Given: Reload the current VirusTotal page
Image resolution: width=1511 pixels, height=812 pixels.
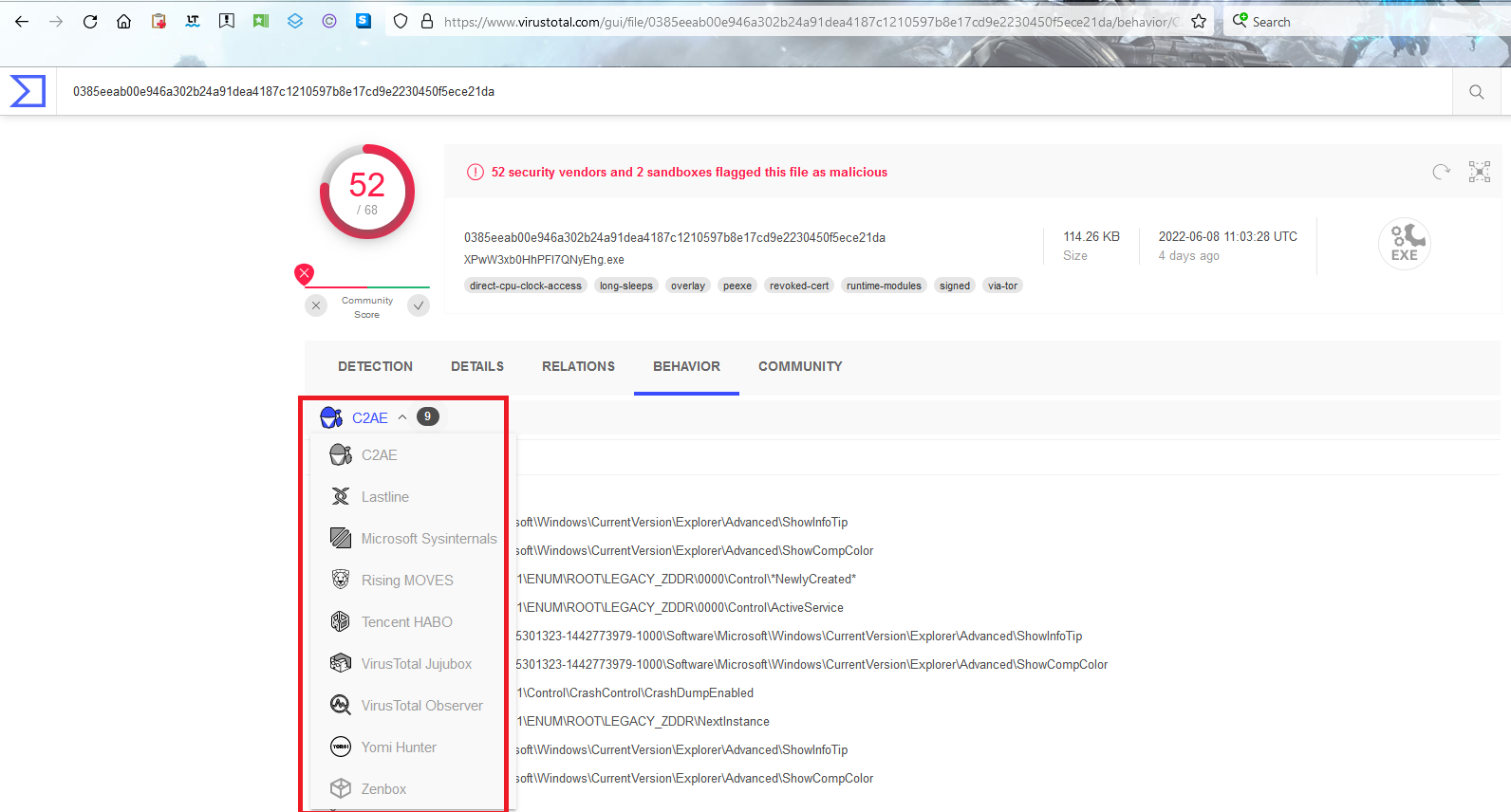Looking at the screenshot, I should (90, 22).
